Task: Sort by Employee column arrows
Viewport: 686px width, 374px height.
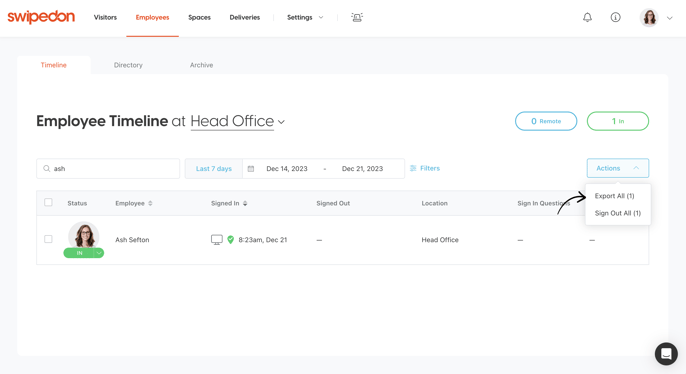Action: coord(150,203)
